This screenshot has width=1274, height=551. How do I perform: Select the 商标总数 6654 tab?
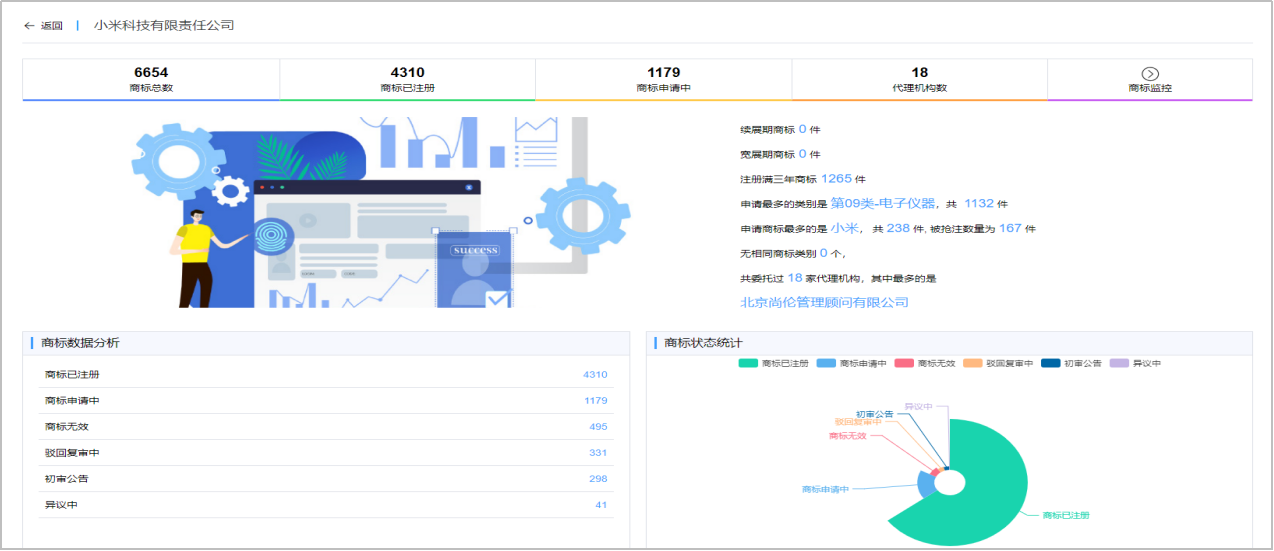pos(151,79)
